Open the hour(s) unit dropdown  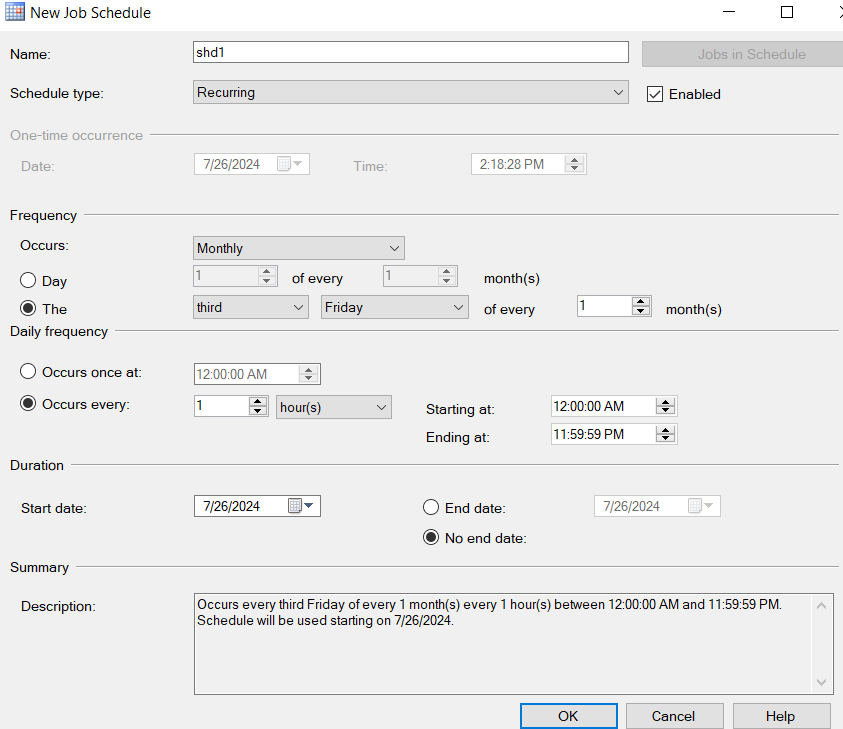[334, 408]
